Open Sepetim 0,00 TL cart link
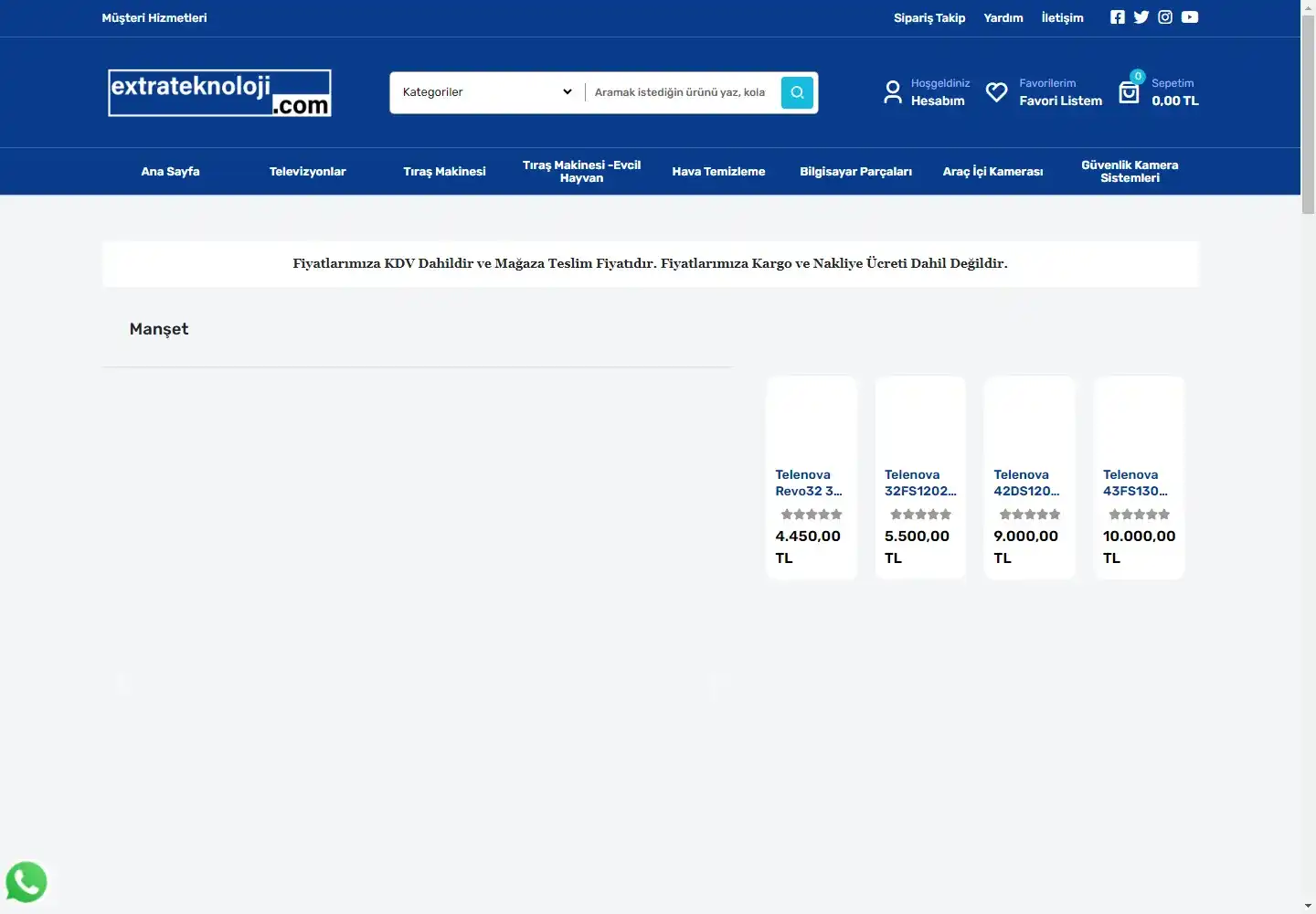Viewport: 1316px width, 914px height. point(1175,92)
